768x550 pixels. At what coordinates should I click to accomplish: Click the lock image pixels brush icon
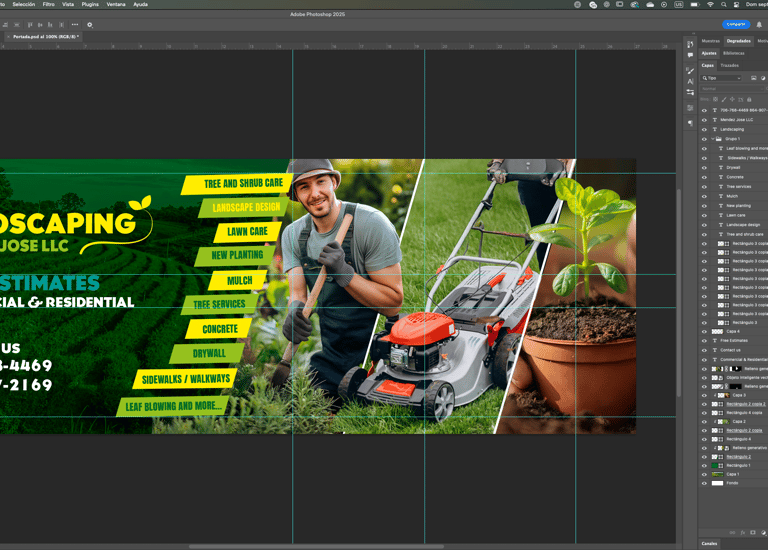pos(724,99)
